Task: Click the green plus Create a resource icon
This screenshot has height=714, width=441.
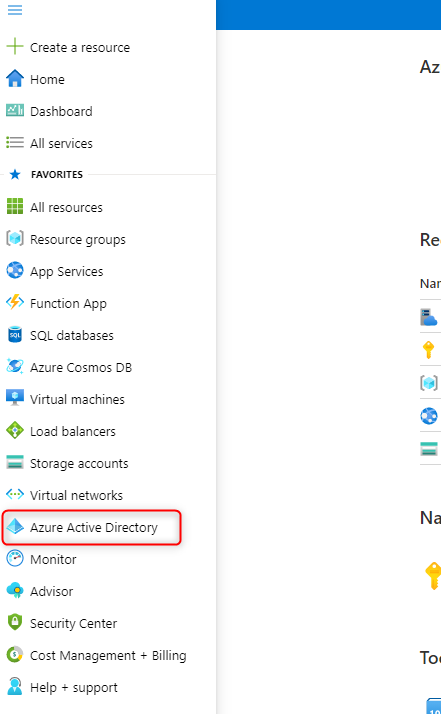Action: click(15, 46)
